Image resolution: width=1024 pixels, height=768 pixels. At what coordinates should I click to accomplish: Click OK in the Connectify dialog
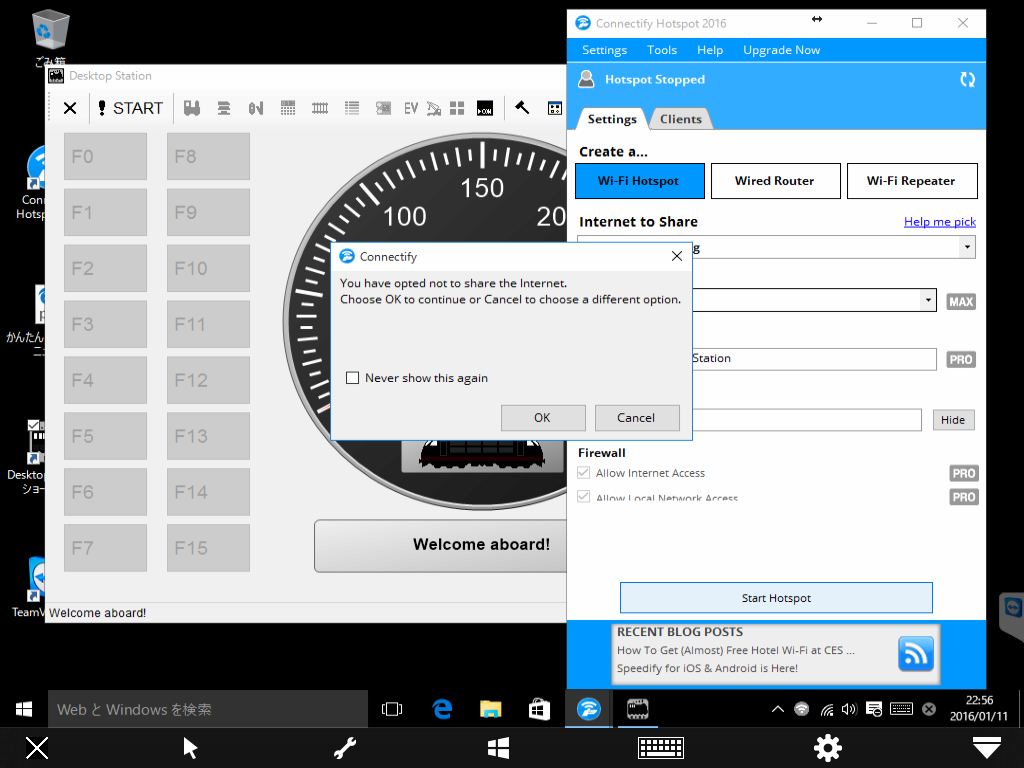(x=543, y=417)
